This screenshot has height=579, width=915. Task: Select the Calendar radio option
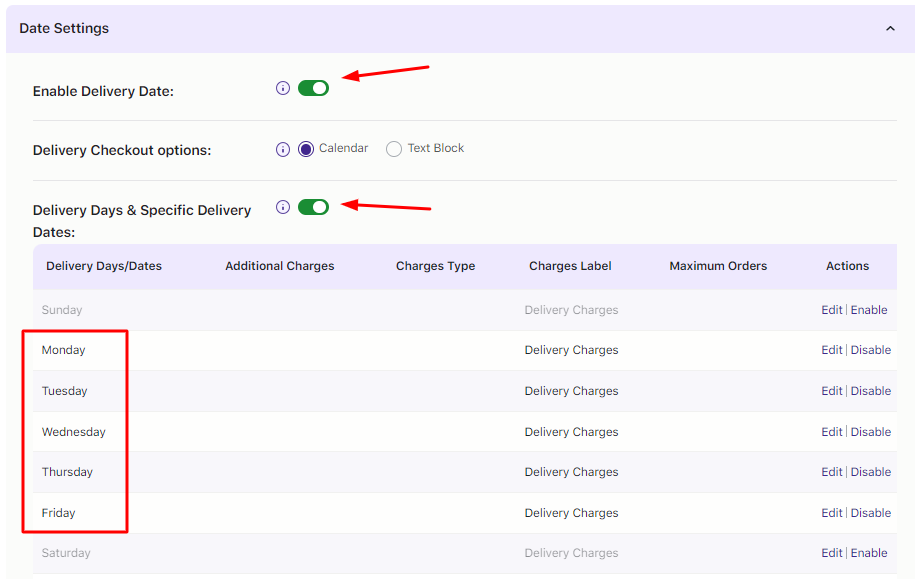coord(306,149)
